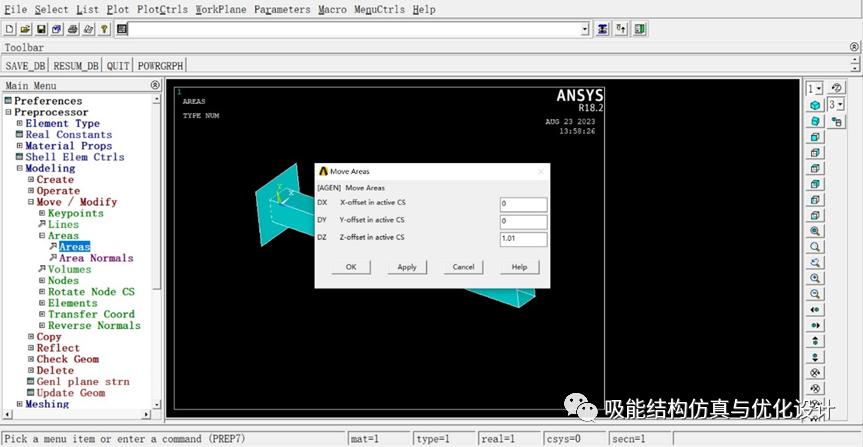Open an ANSYS file via folder icon
The image size is (863, 447).
coord(25,29)
